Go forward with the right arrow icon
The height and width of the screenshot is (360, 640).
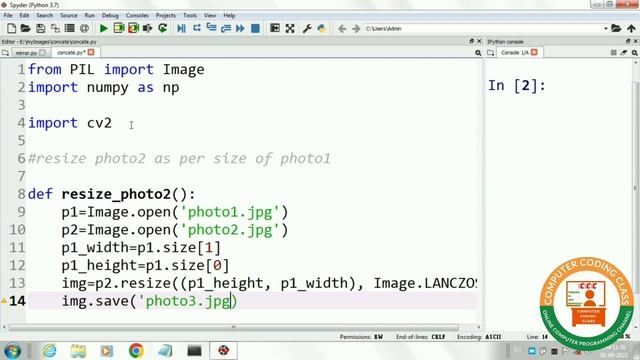pos(356,29)
